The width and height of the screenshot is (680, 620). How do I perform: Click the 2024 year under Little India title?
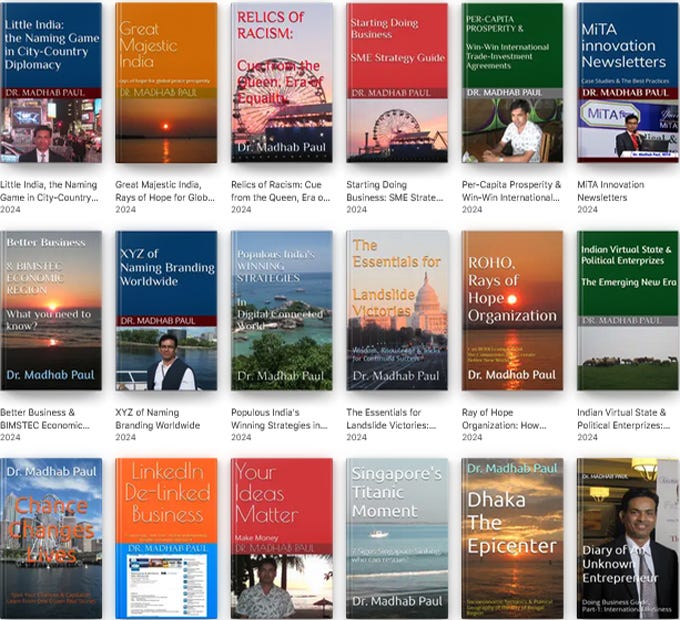pos(10,209)
